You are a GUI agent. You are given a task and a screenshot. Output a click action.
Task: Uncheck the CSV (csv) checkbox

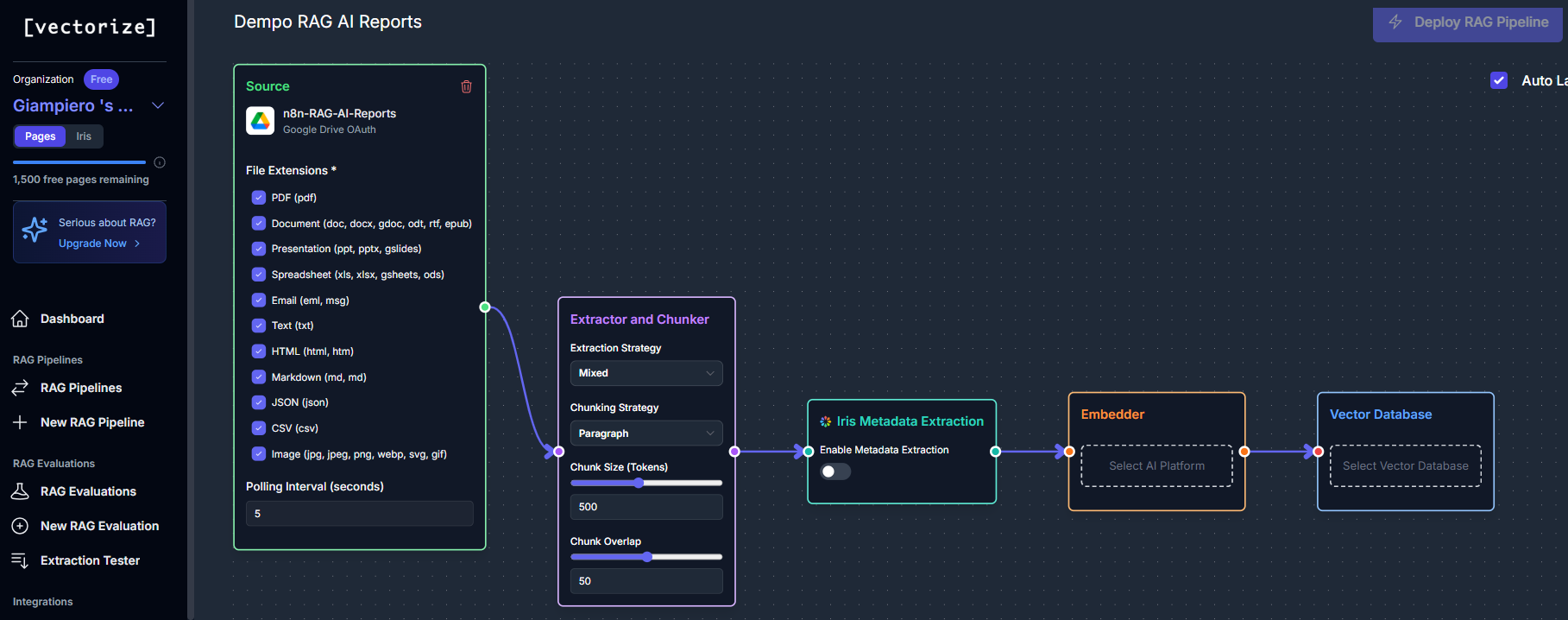(x=259, y=428)
